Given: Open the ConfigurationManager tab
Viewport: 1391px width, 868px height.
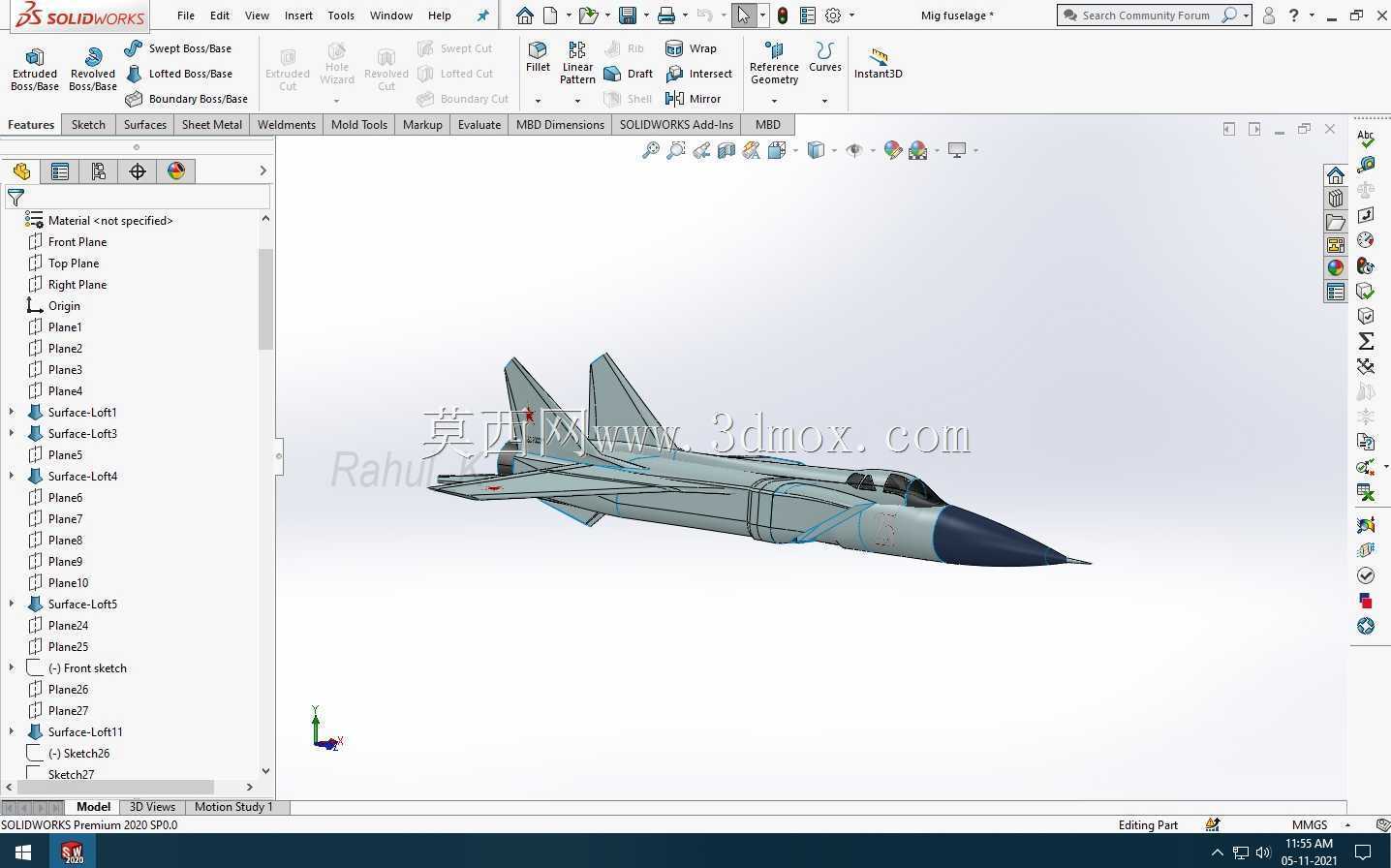Looking at the screenshot, I should tap(99, 171).
